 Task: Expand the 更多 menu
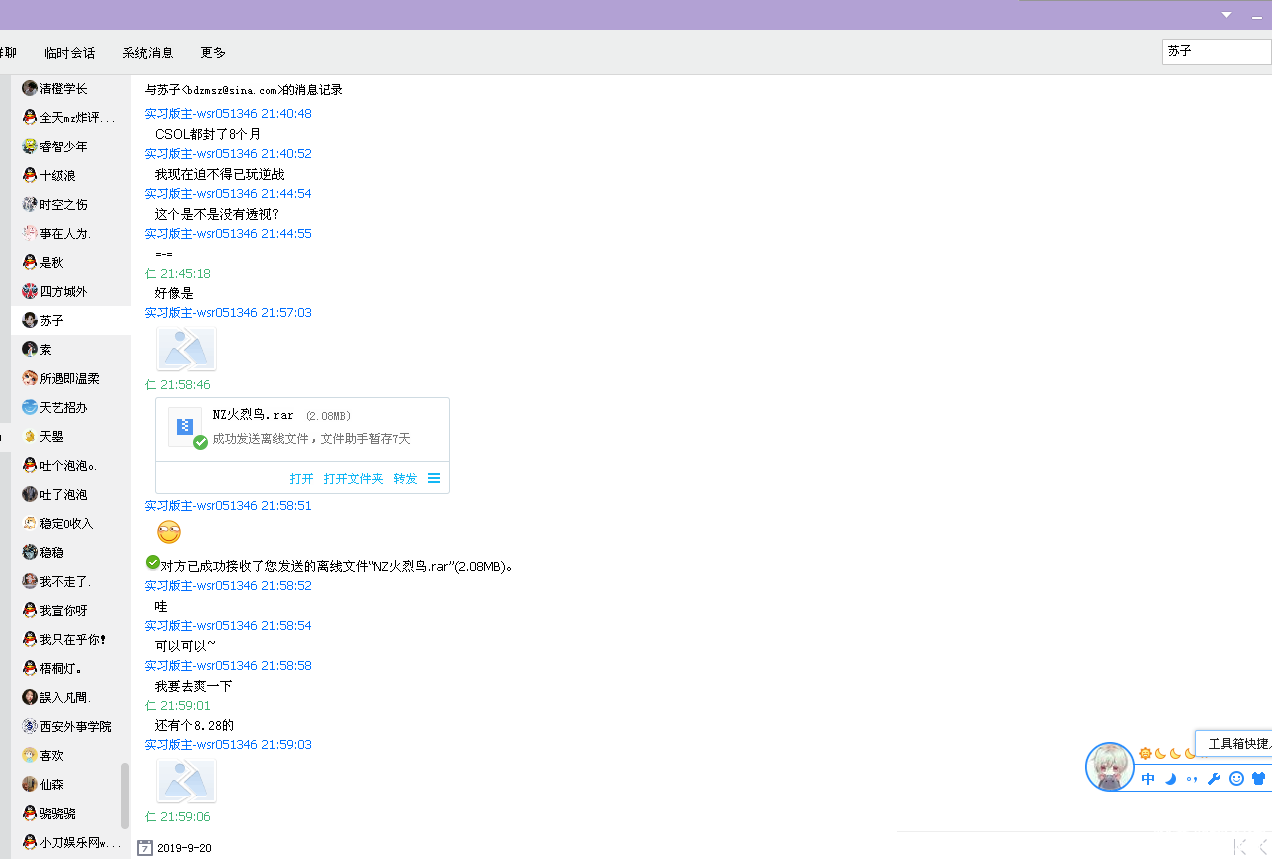213,53
